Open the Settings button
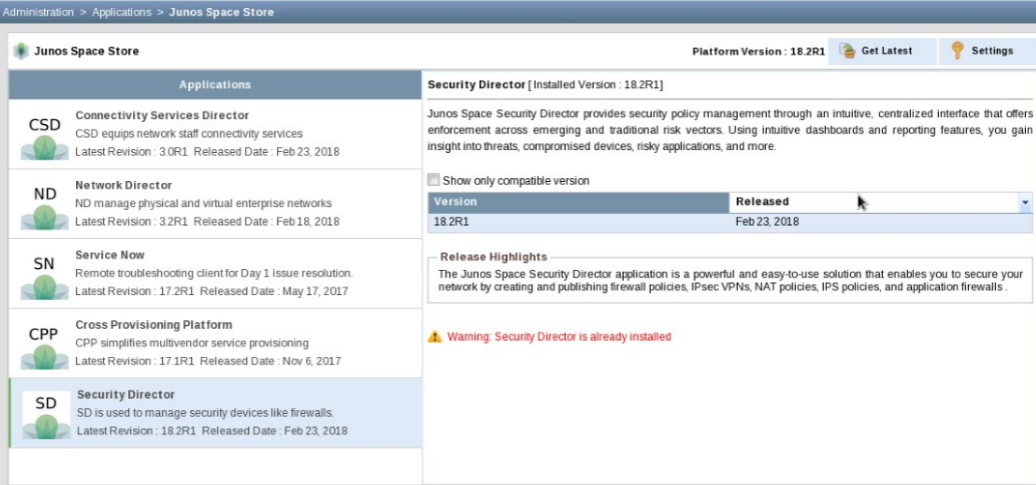 (x=986, y=51)
